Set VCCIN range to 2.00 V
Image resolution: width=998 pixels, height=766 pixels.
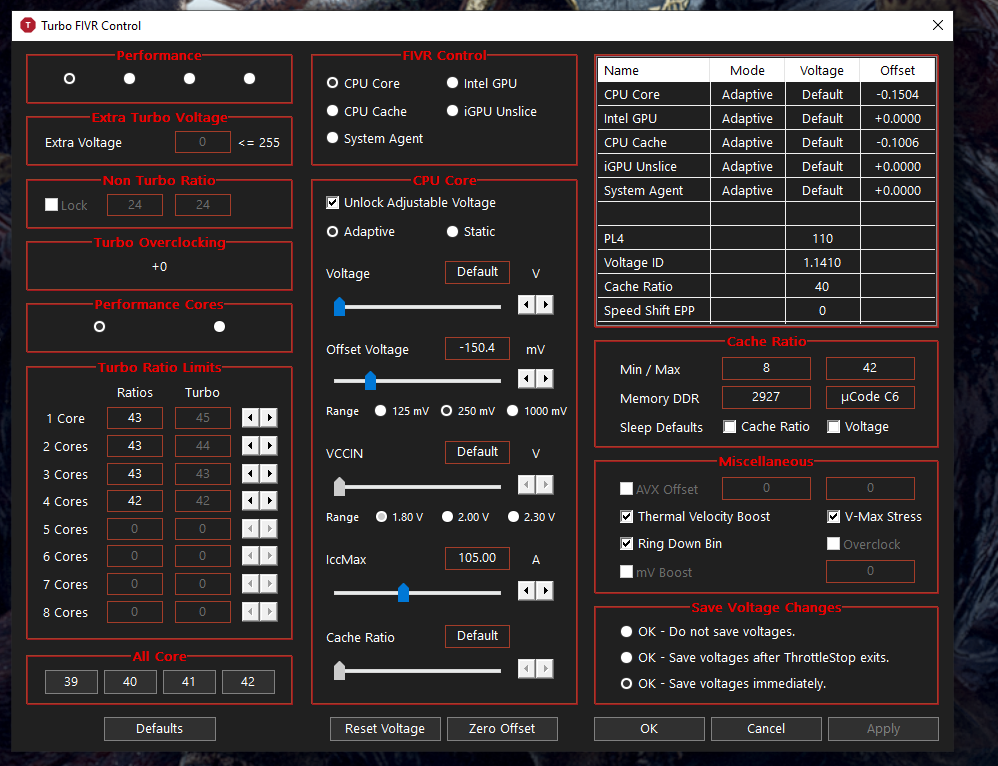pos(465,517)
